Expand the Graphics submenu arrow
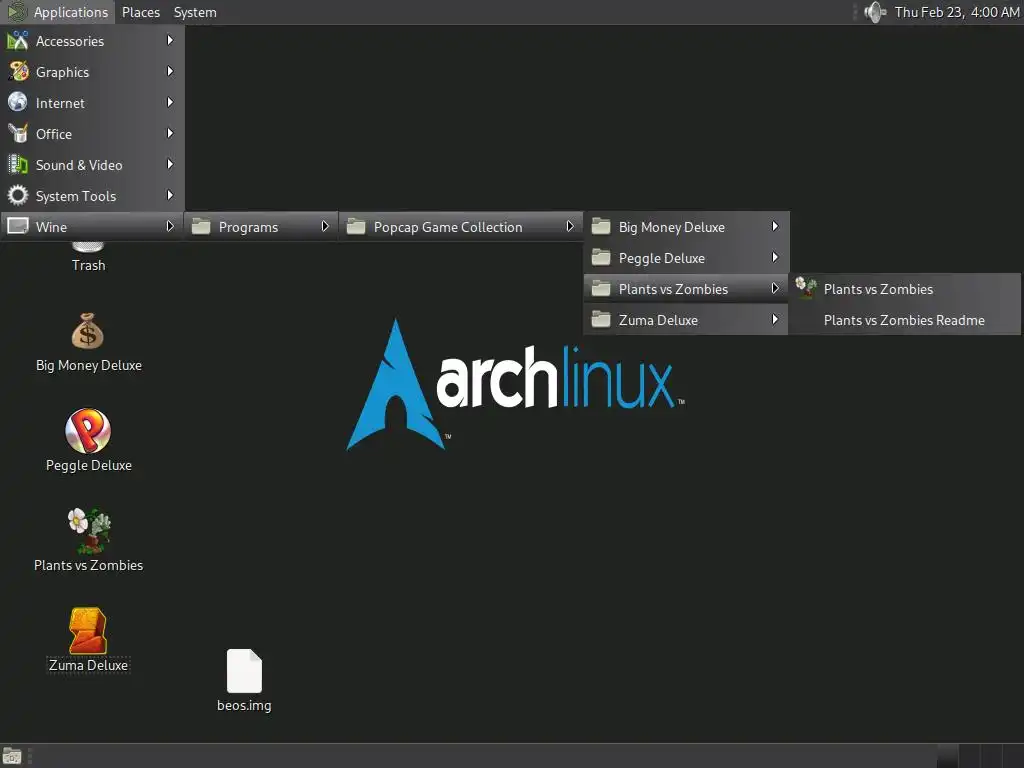Screen dimensions: 1024x768 pyautogui.click(x=170, y=71)
